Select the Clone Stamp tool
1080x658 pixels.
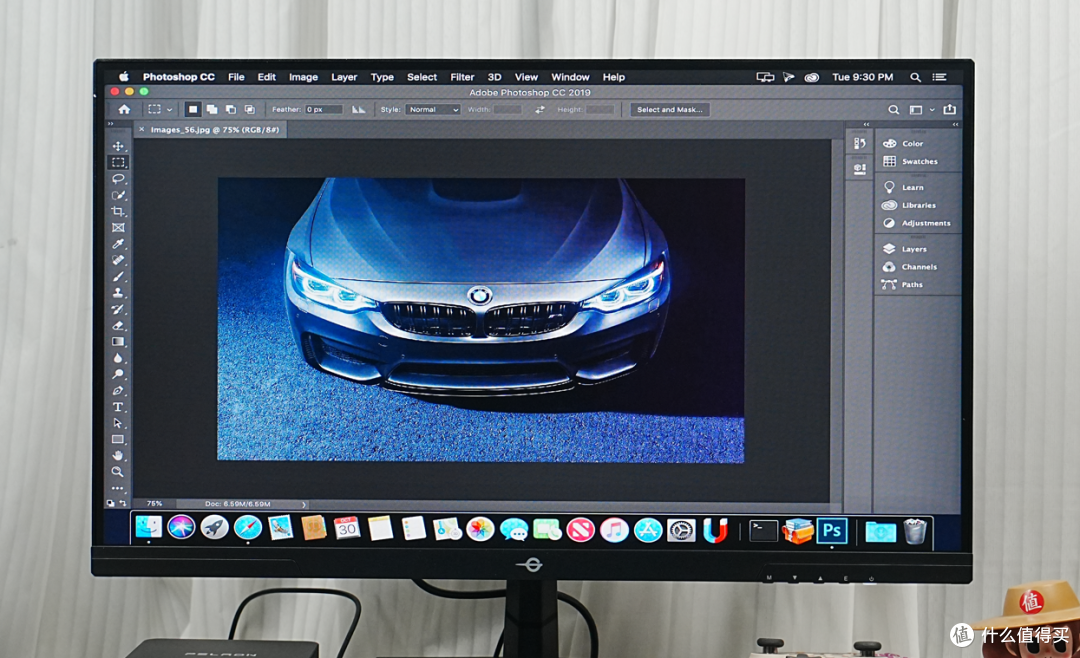click(x=118, y=293)
